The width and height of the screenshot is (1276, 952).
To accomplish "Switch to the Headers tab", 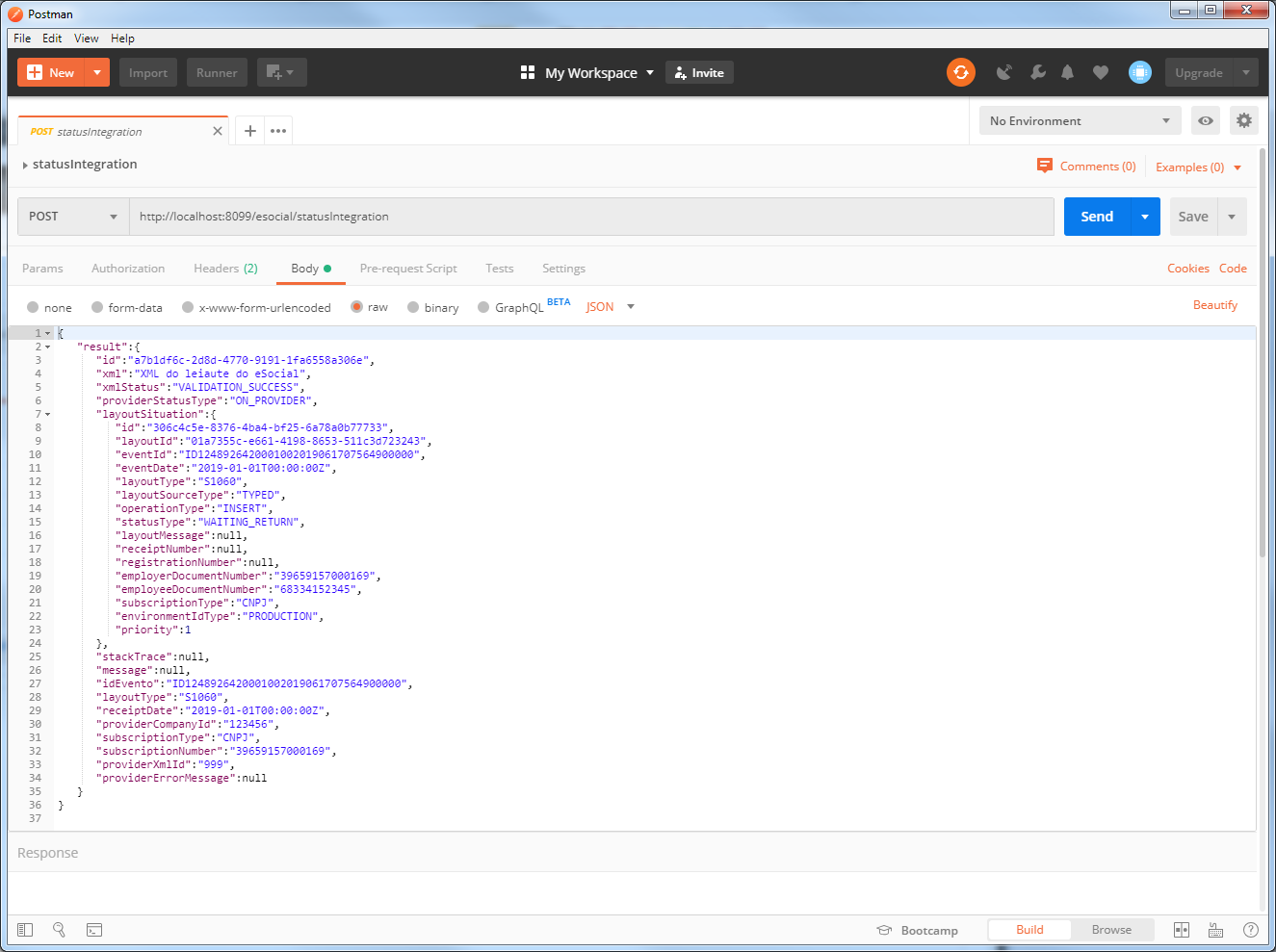I will pyautogui.click(x=224, y=269).
